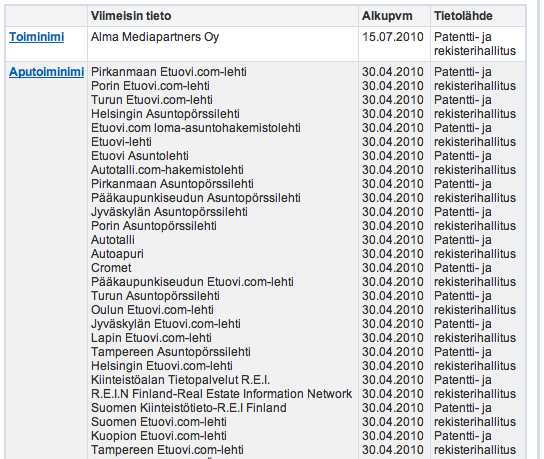Viewport: 544px width, 459px height.
Task: Click the 15.07.2010 start date
Action: 393,37
